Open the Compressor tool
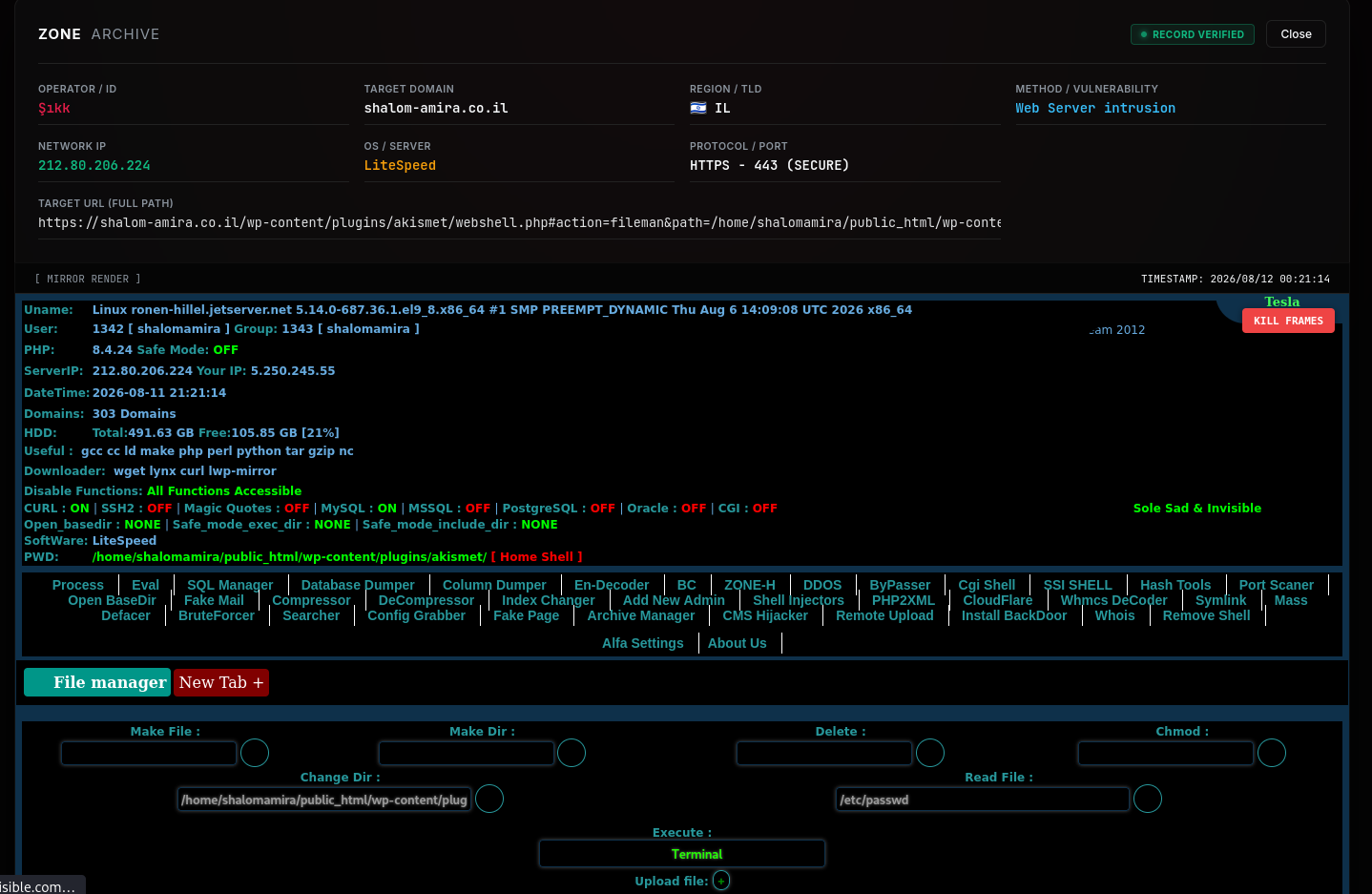This screenshot has width=1372, height=894. click(311, 600)
